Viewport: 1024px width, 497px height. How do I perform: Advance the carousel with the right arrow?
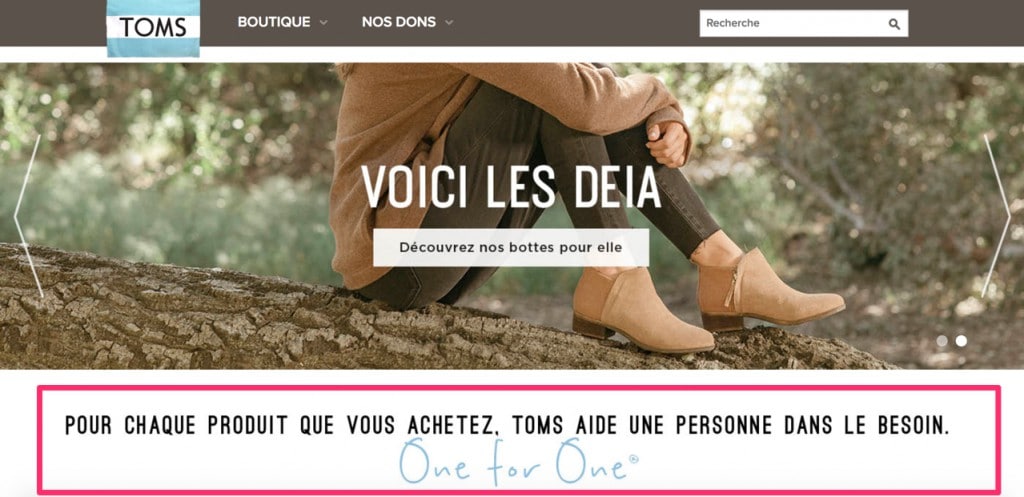[996, 216]
